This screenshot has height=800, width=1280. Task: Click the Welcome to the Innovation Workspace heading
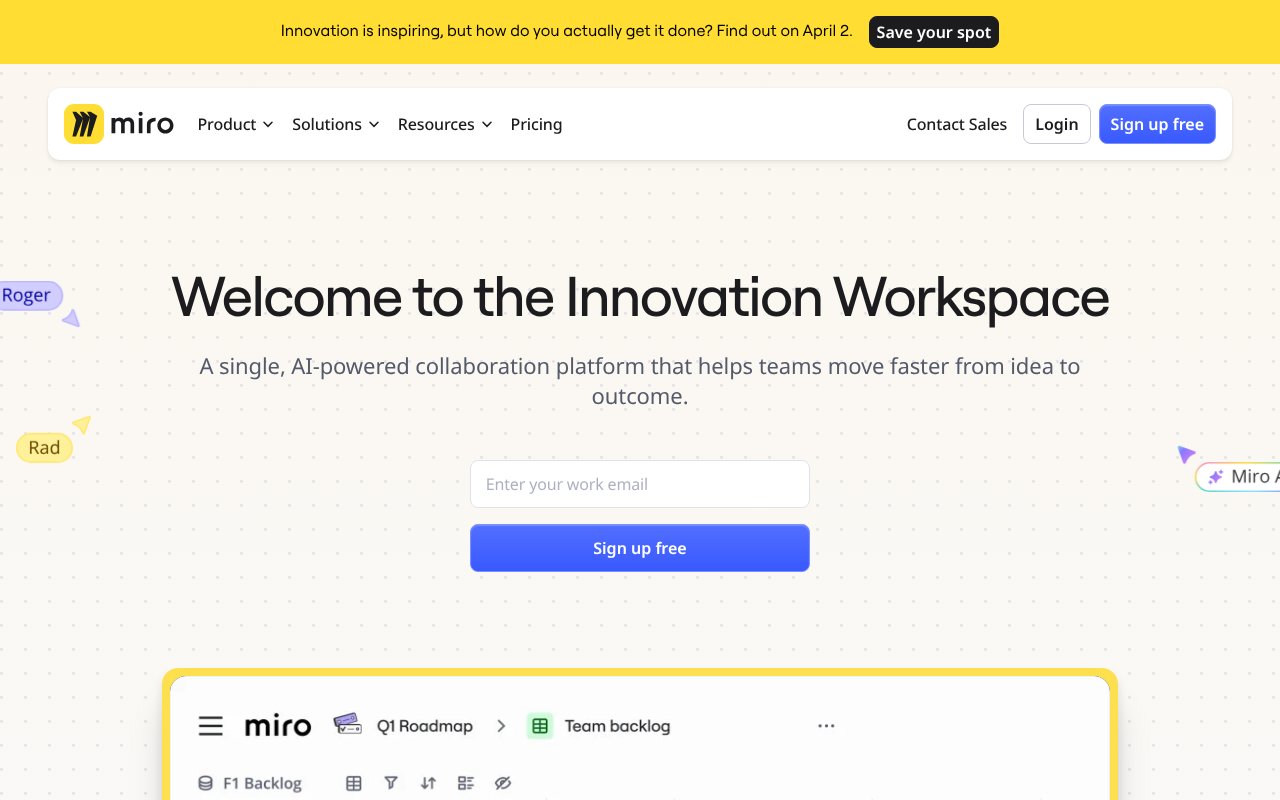640,297
